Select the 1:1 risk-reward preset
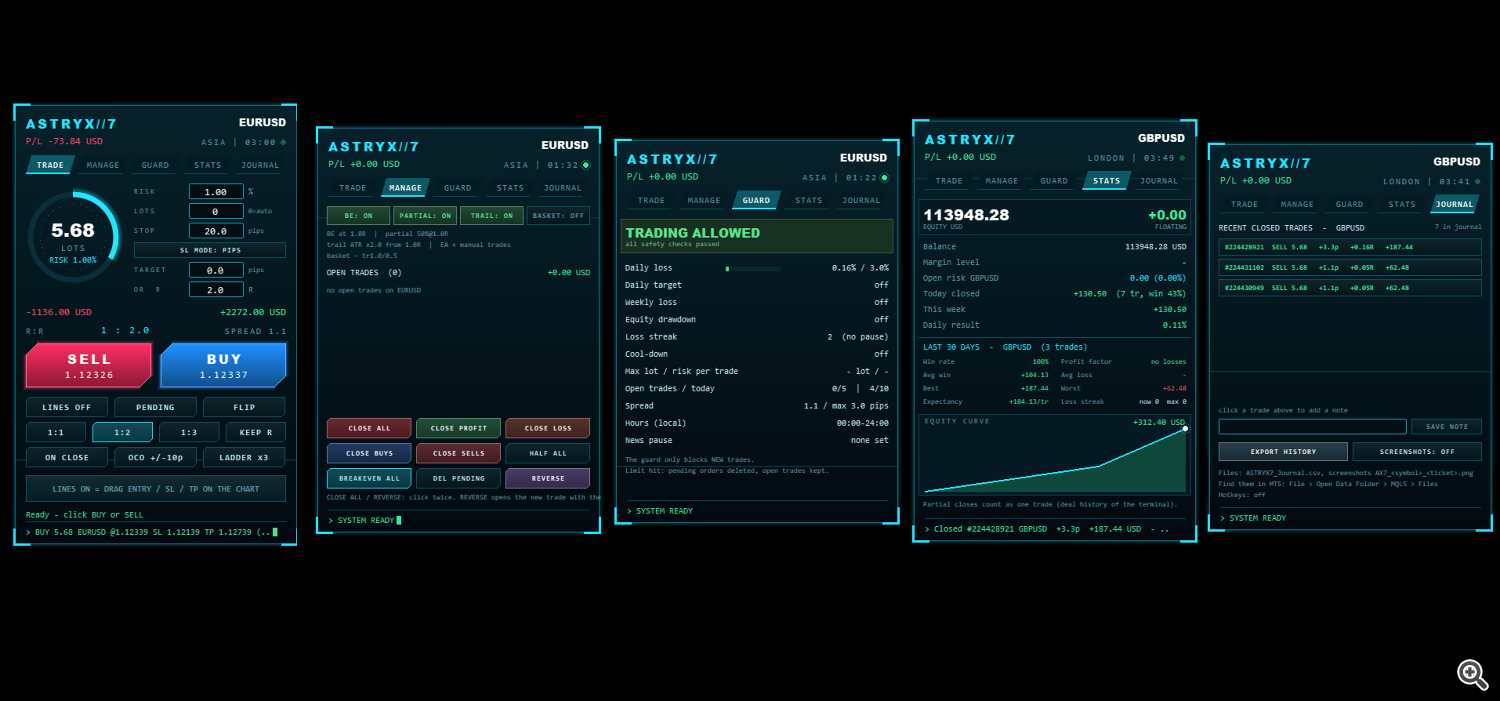Screen dimensions: 1500x701 pos(56,432)
